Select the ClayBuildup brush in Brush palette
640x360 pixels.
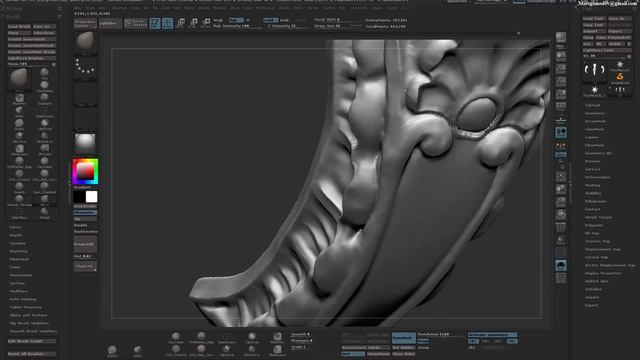44,86
